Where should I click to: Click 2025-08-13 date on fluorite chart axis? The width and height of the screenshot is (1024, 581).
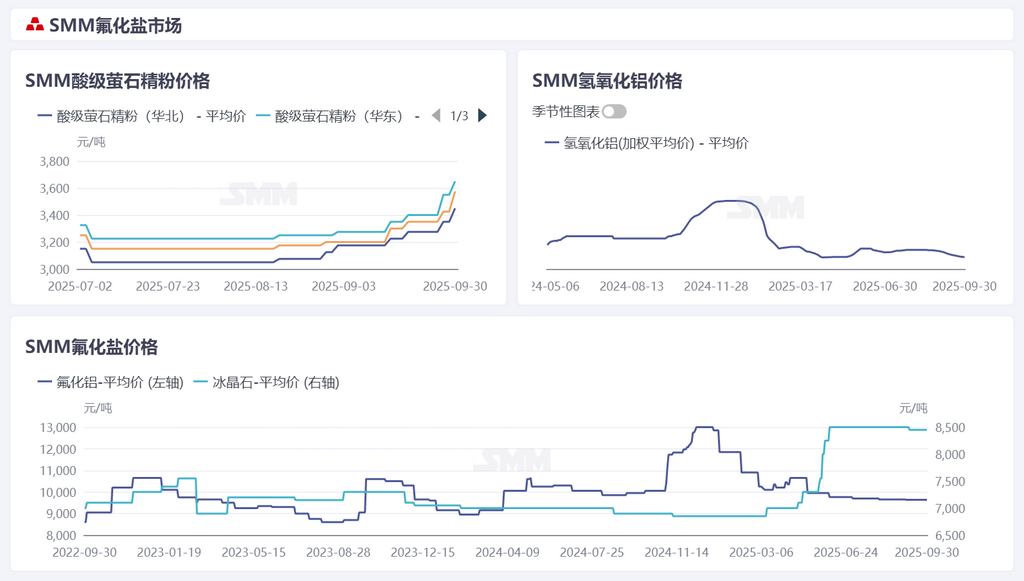point(255,286)
